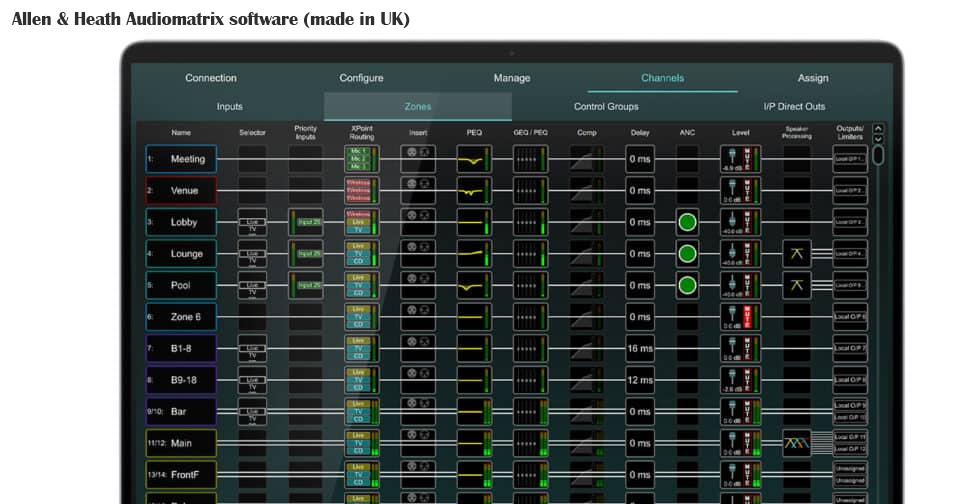Open the source Selector for Lobby zone
Viewport: 960px width, 504px height.
pos(252,222)
